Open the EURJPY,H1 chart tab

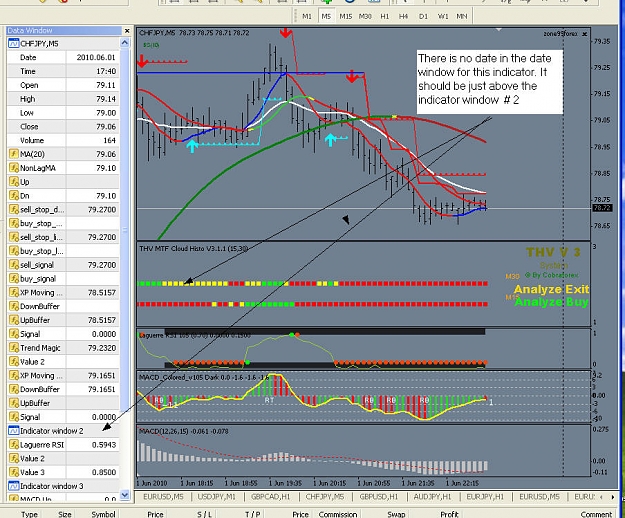tap(485, 496)
